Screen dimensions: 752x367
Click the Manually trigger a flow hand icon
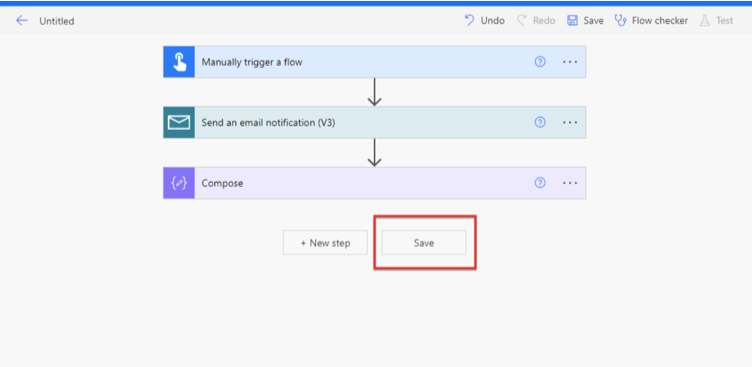pos(179,62)
